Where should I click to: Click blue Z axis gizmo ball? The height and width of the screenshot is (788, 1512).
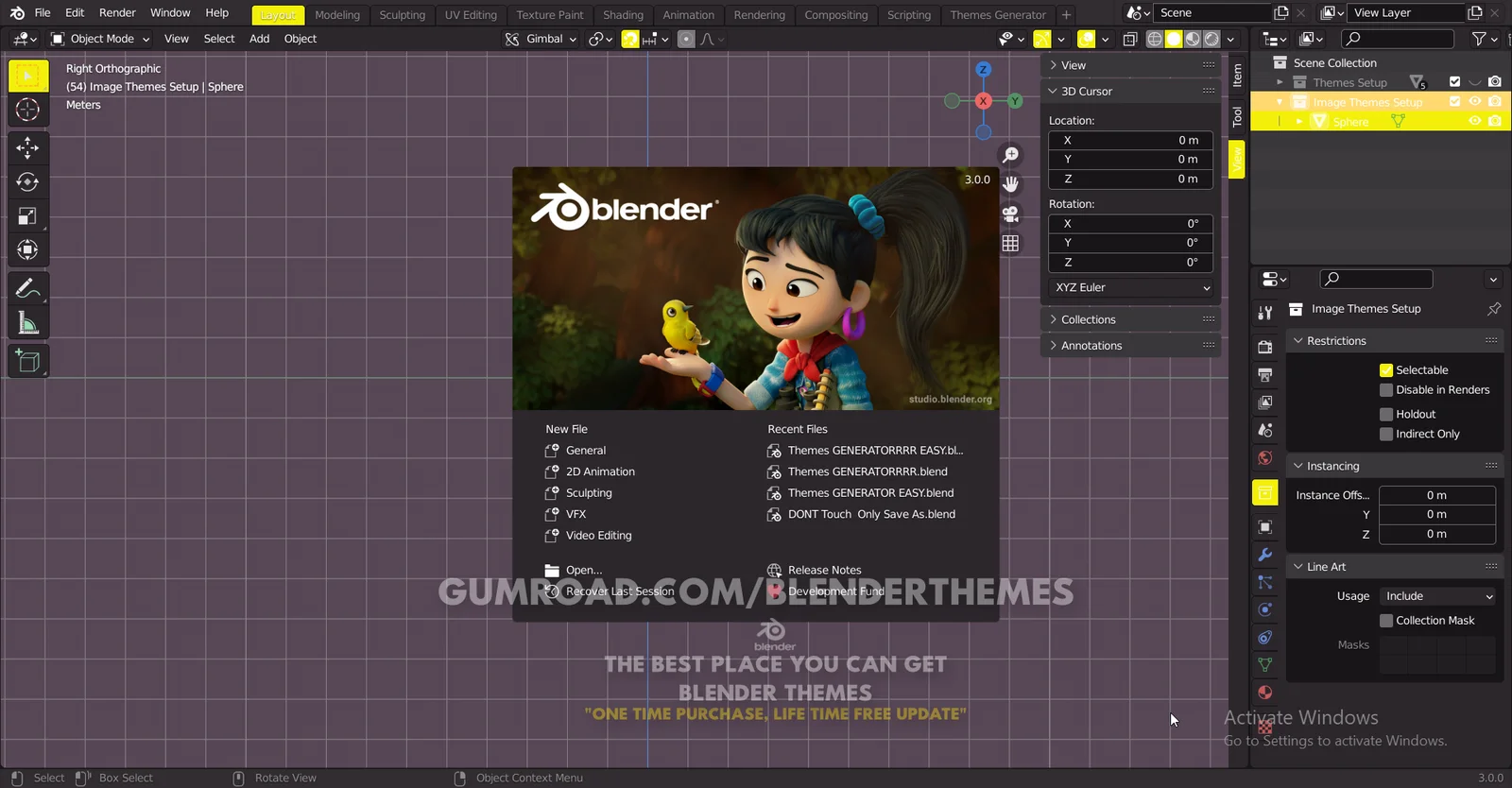(x=984, y=70)
